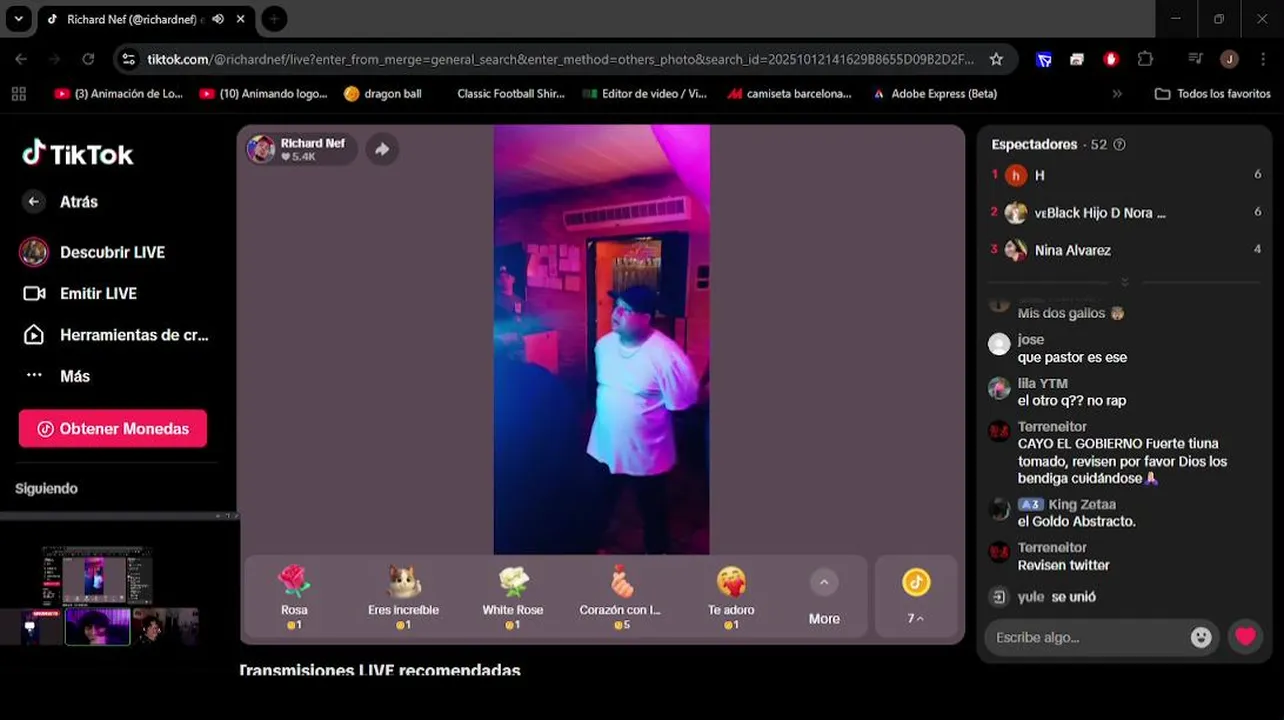Image resolution: width=1284 pixels, height=720 pixels.
Task: Open the dragon ball bookmark
Action: click(383, 94)
